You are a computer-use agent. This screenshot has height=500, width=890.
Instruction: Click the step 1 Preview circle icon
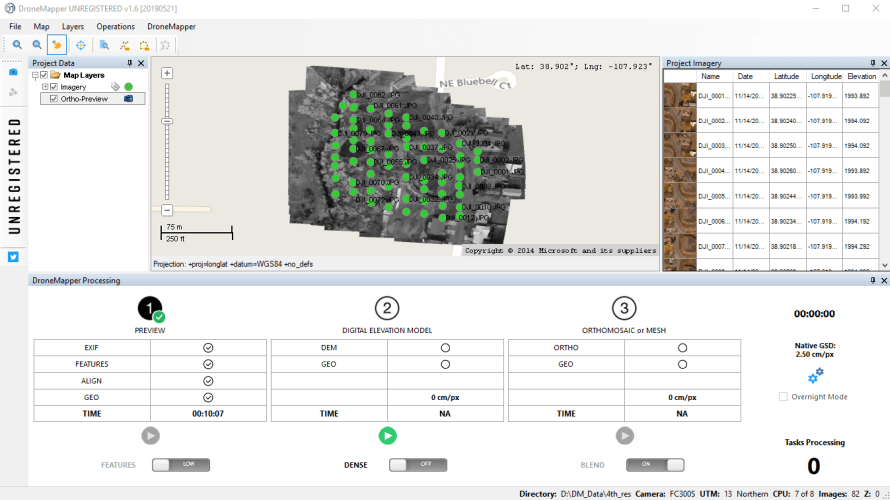(150, 309)
